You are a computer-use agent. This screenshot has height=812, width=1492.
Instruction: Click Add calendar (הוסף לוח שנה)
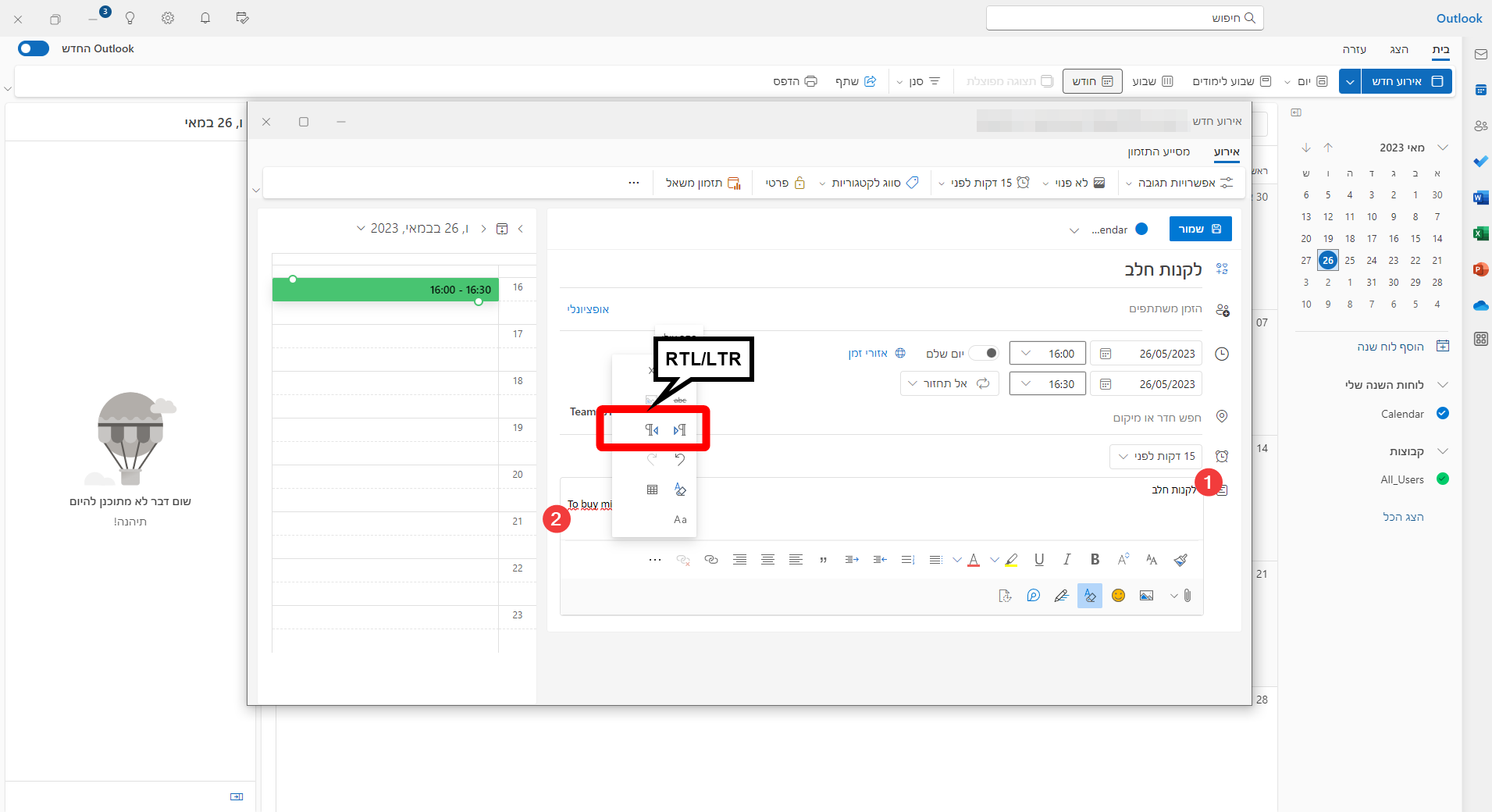click(1402, 346)
